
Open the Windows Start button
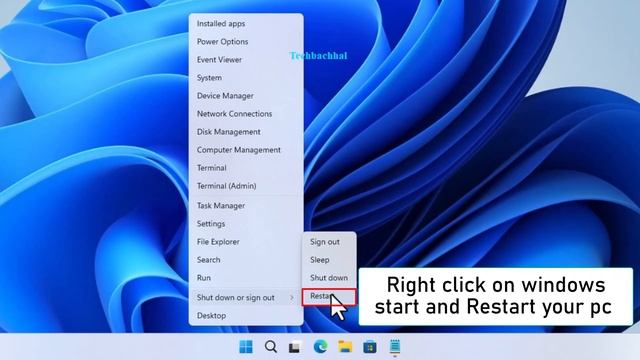[246, 347]
